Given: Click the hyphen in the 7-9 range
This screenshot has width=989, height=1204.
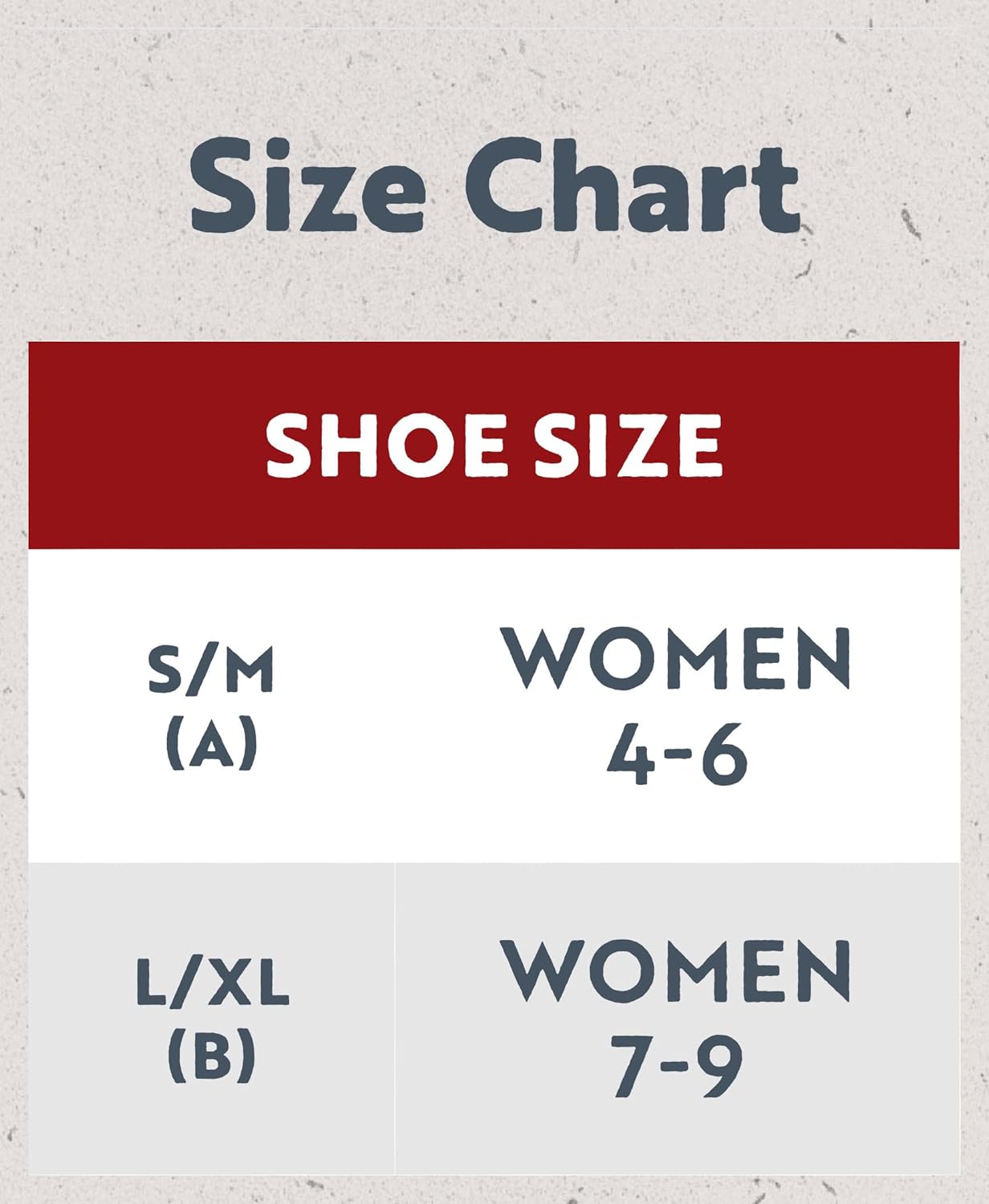Looking at the screenshot, I should pos(676,1067).
